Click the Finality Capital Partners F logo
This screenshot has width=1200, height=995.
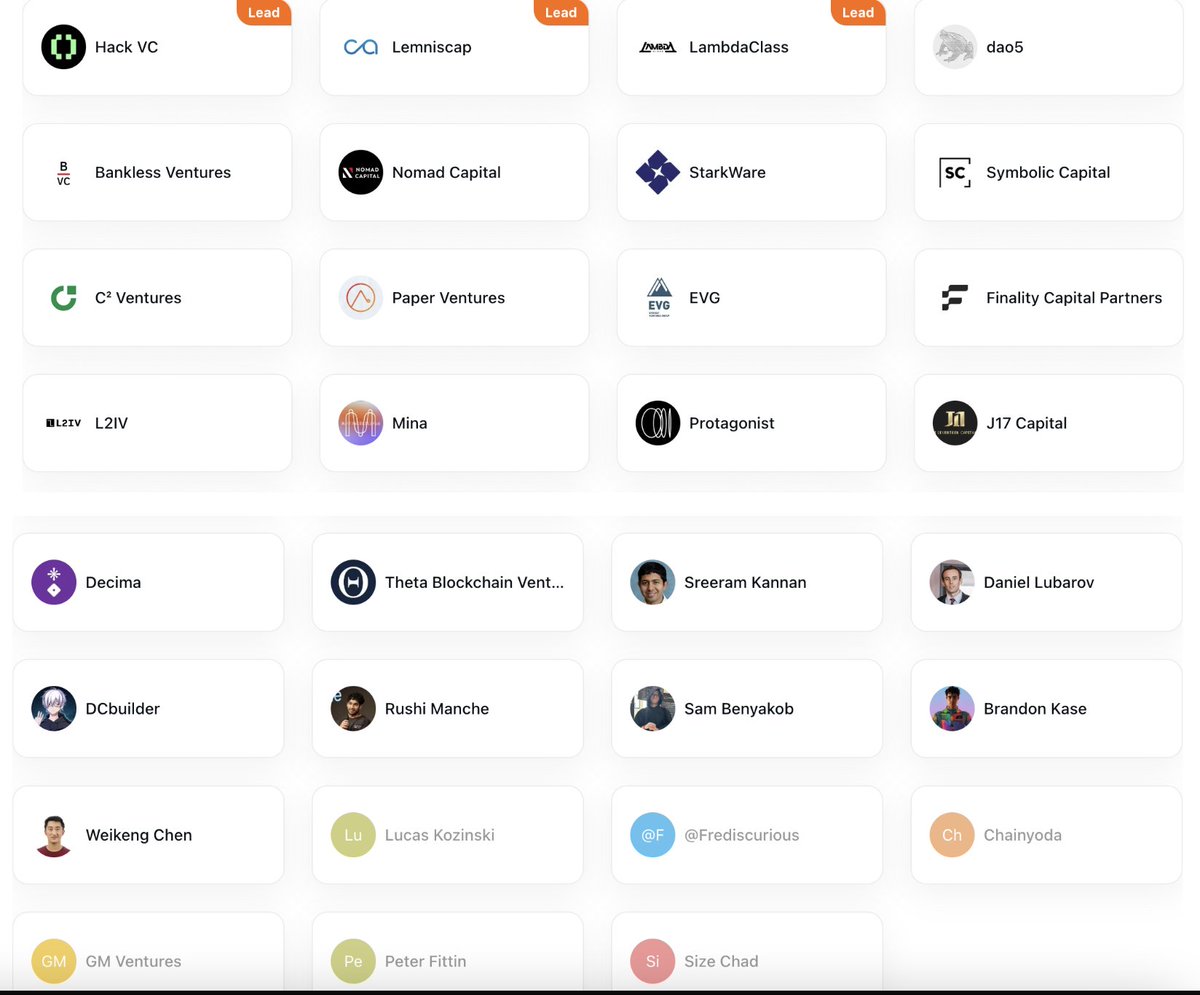(x=955, y=298)
